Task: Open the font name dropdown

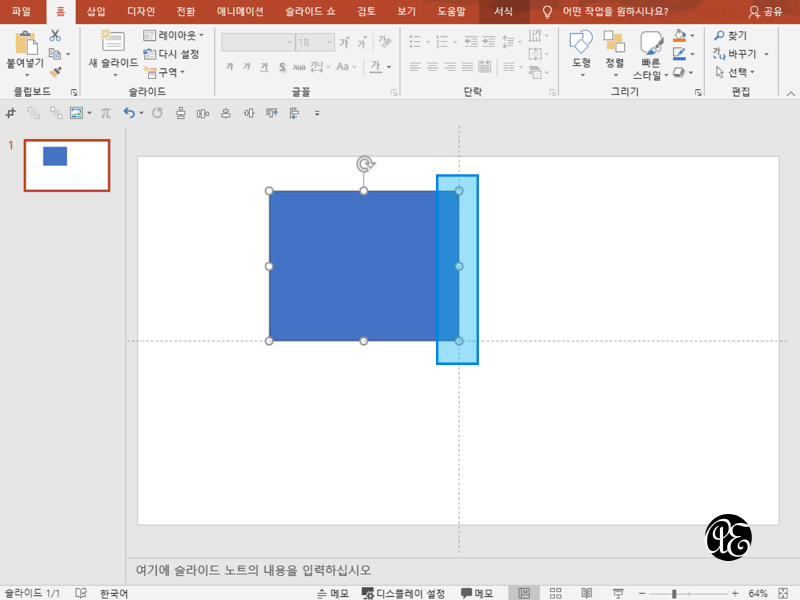Action: 289,42
